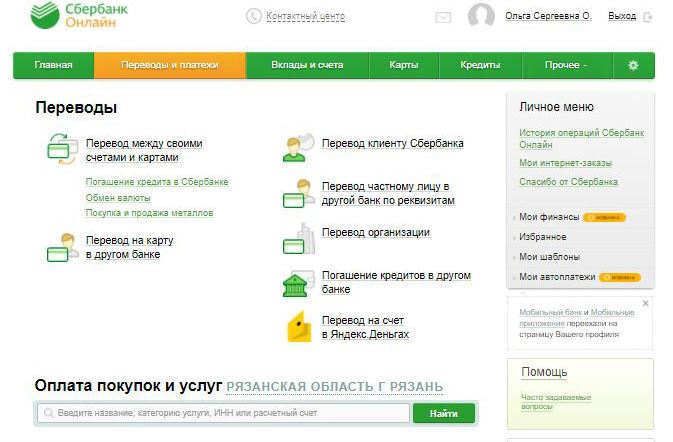Open the messages envelope icon
Viewport: 673px width, 442px height.
point(443,18)
